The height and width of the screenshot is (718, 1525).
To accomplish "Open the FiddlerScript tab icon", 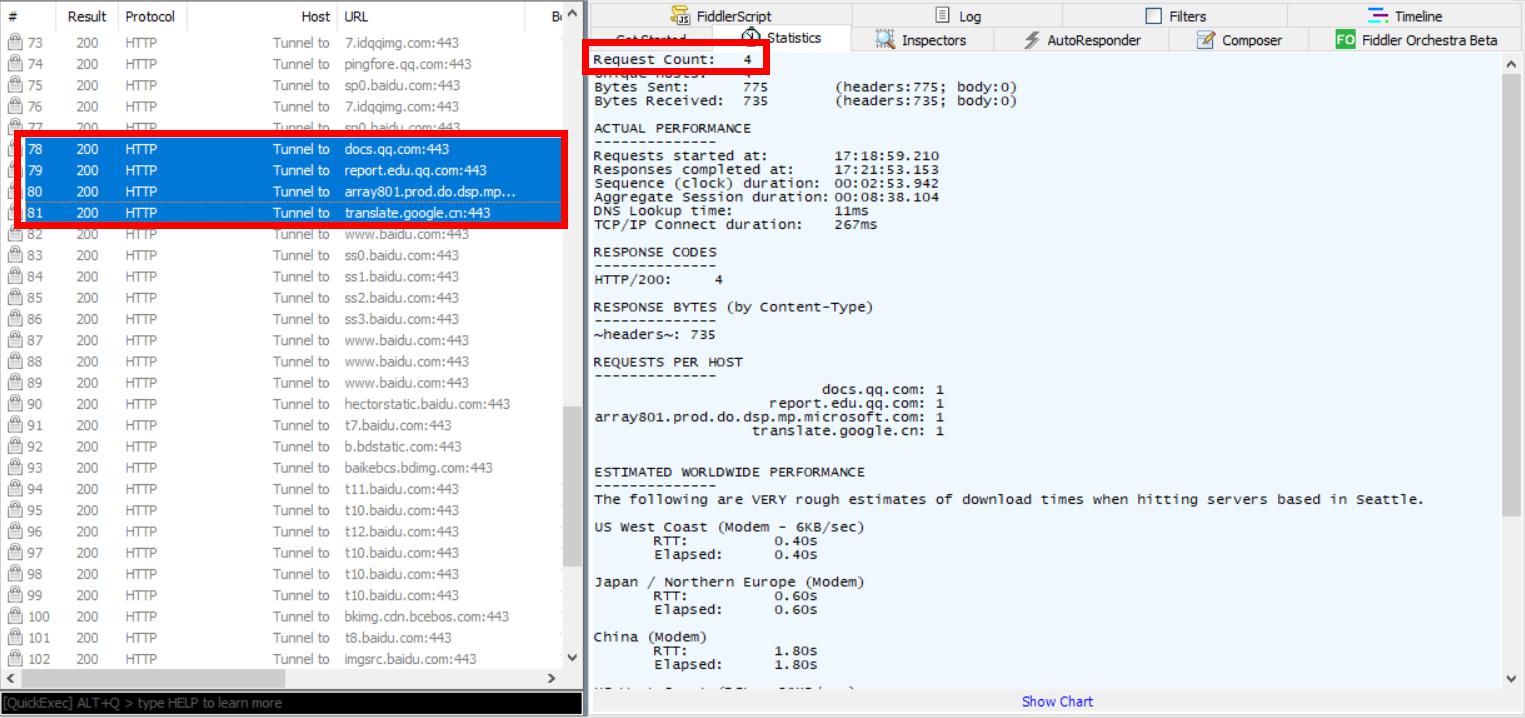I will click(681, 16).
